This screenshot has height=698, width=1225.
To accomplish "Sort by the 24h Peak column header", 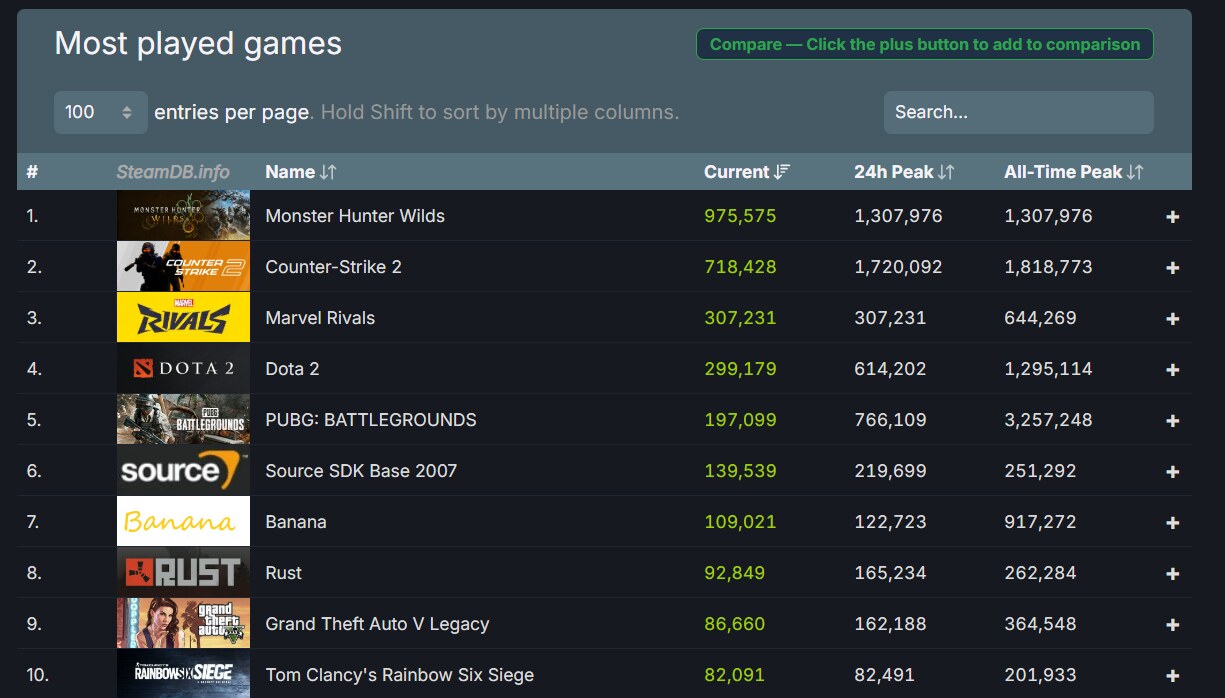I will point(904,172).
